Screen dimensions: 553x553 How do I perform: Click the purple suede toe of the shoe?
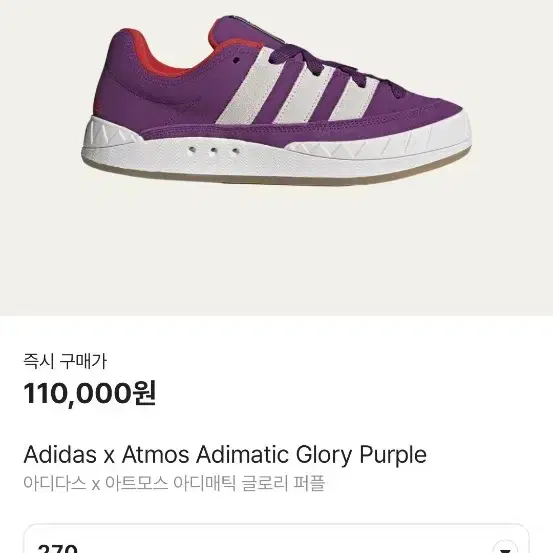click(423, 106)
